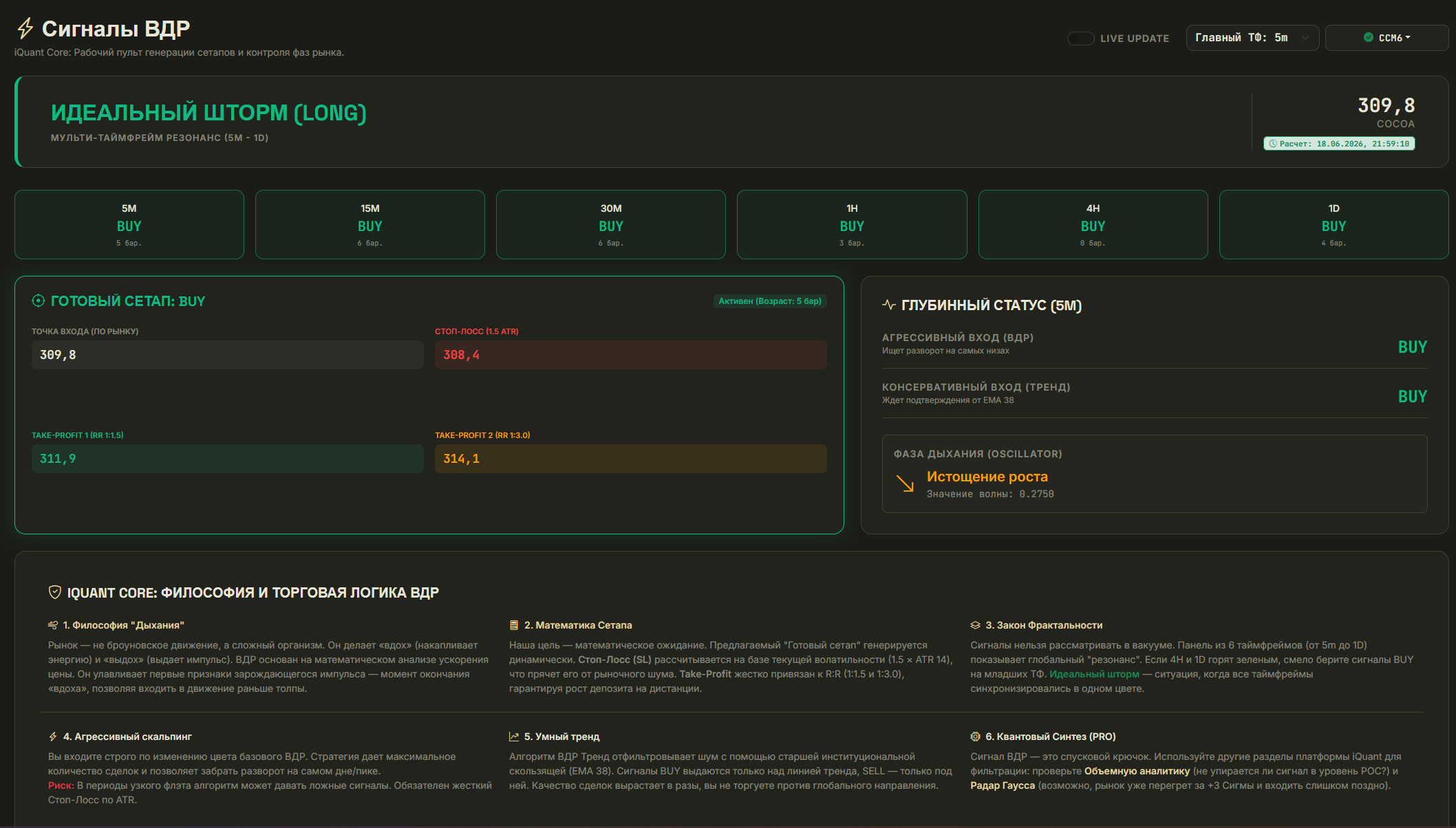Click the calculator icon beside Математика Сетапа

pos(513,625)
